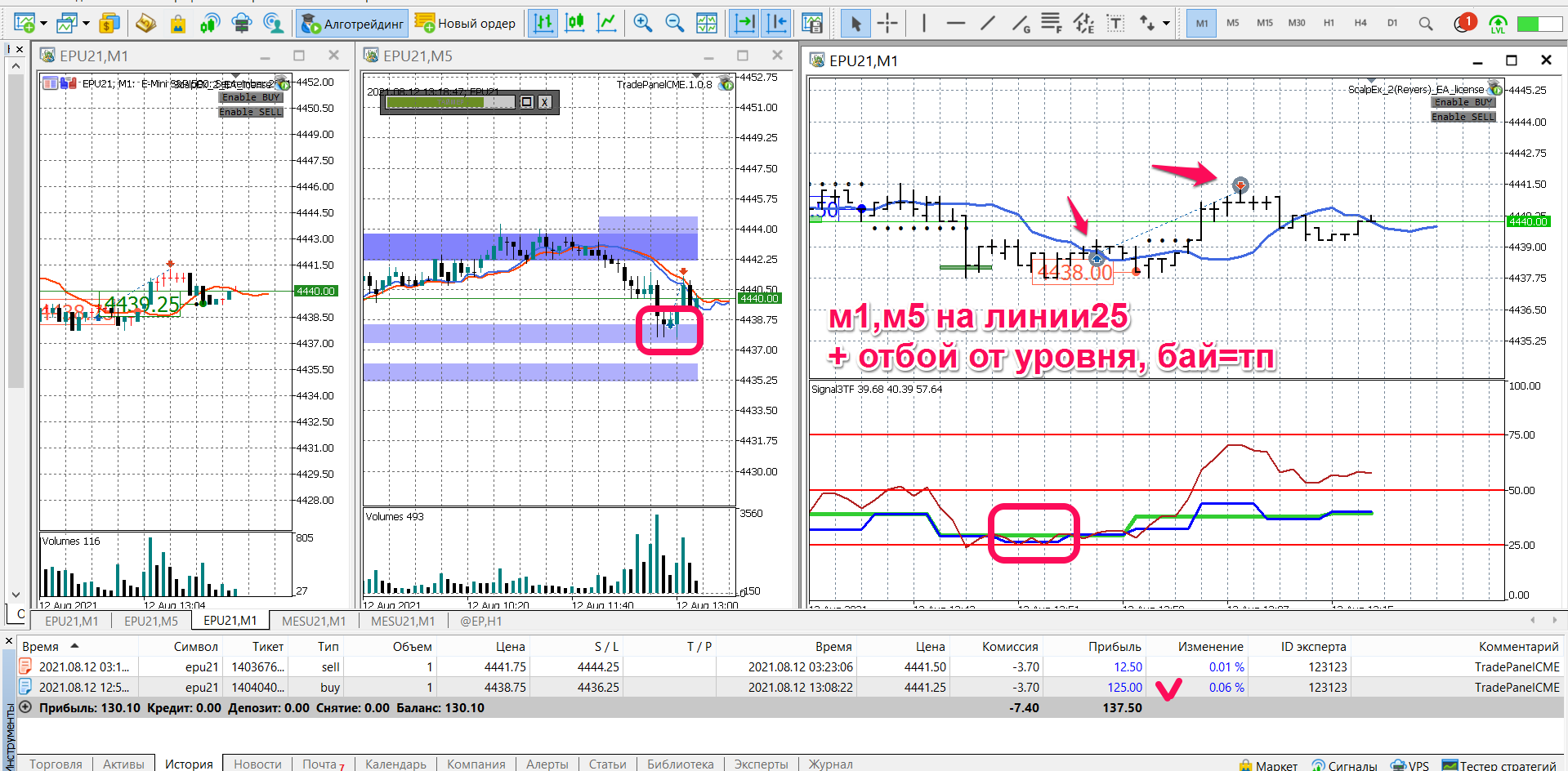The height and width of the screenshot is (771, 1568).
Task: Open the notifications icon with red badge
Action: coord(1464,23)
